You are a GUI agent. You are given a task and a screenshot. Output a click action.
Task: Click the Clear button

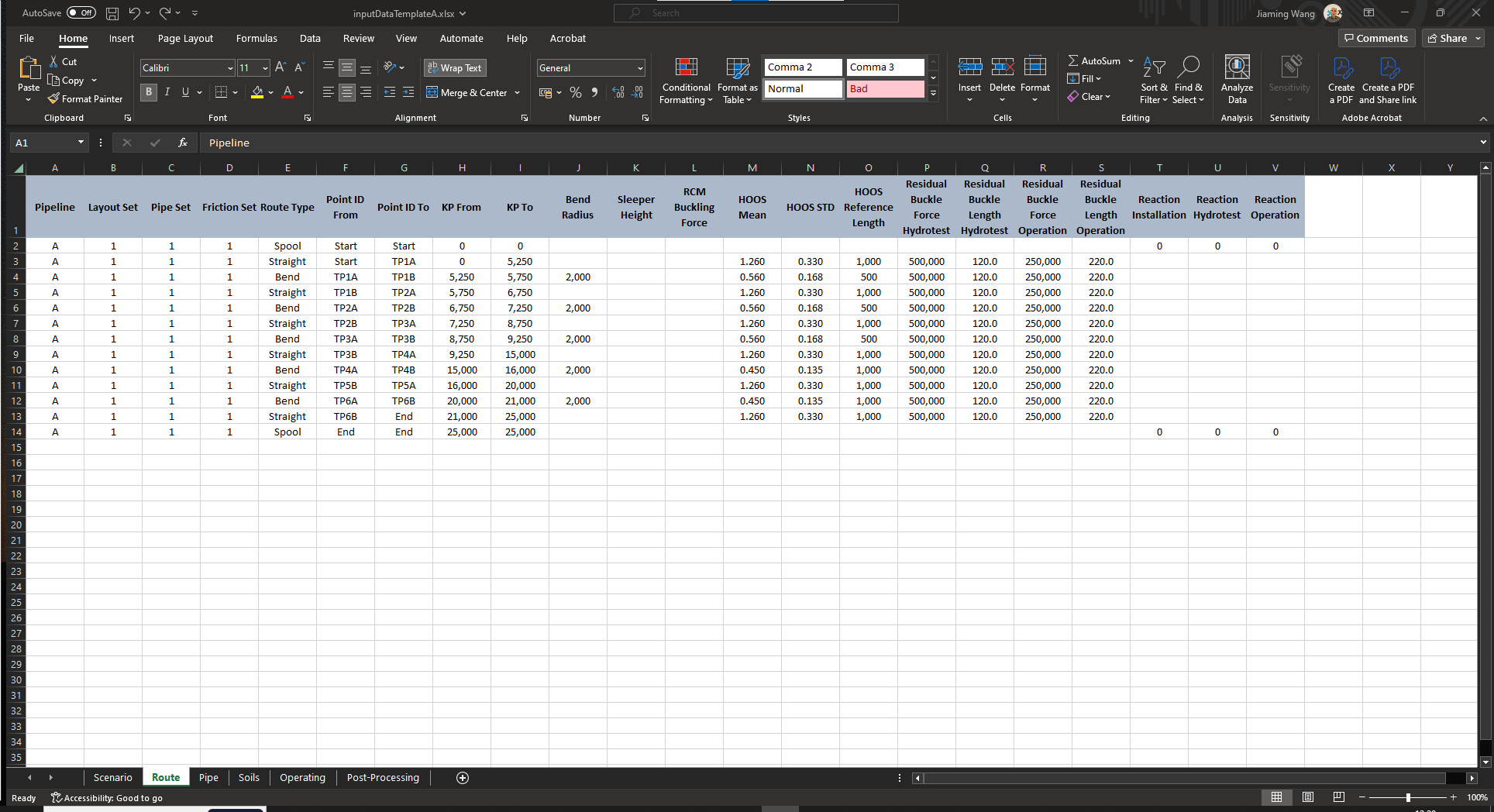1090,97
